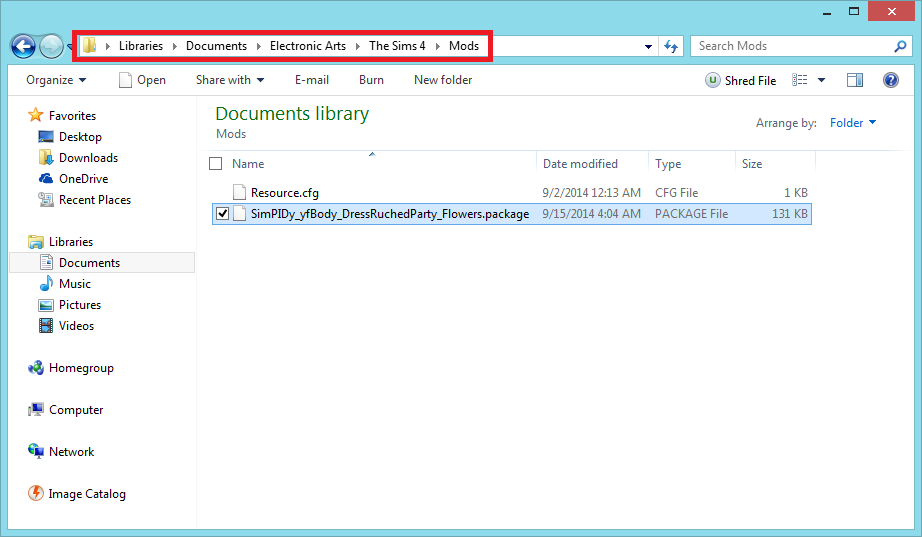This screenshot has width=922, height=537.
Task: Click the search magnifier icon
Action: [900, 46]
